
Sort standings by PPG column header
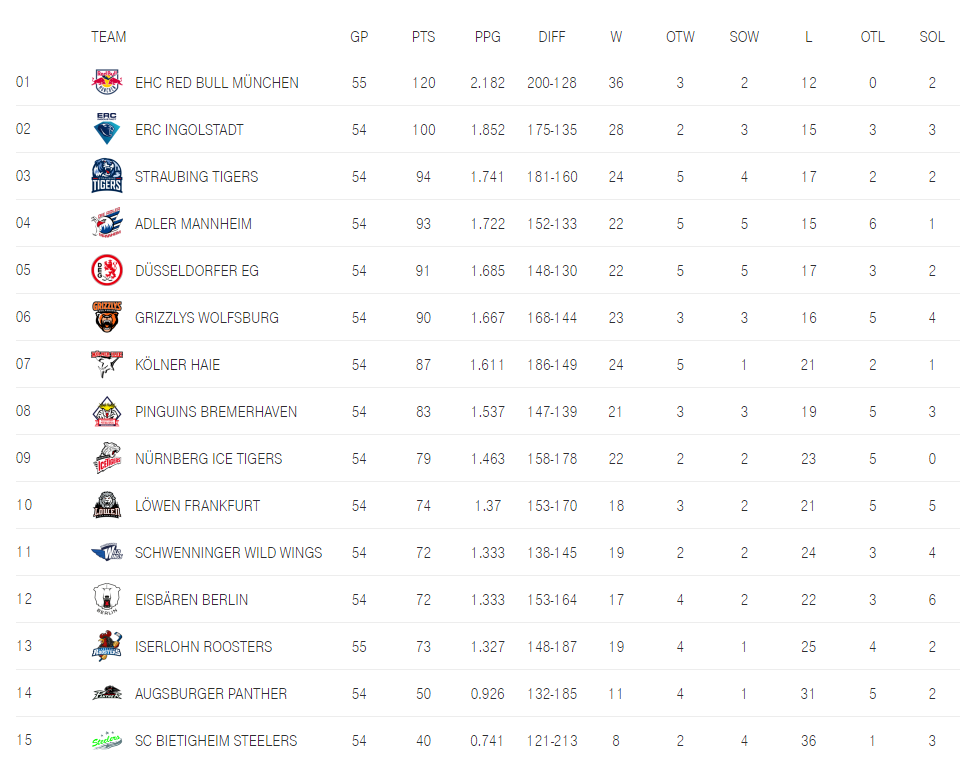point(488,37)
